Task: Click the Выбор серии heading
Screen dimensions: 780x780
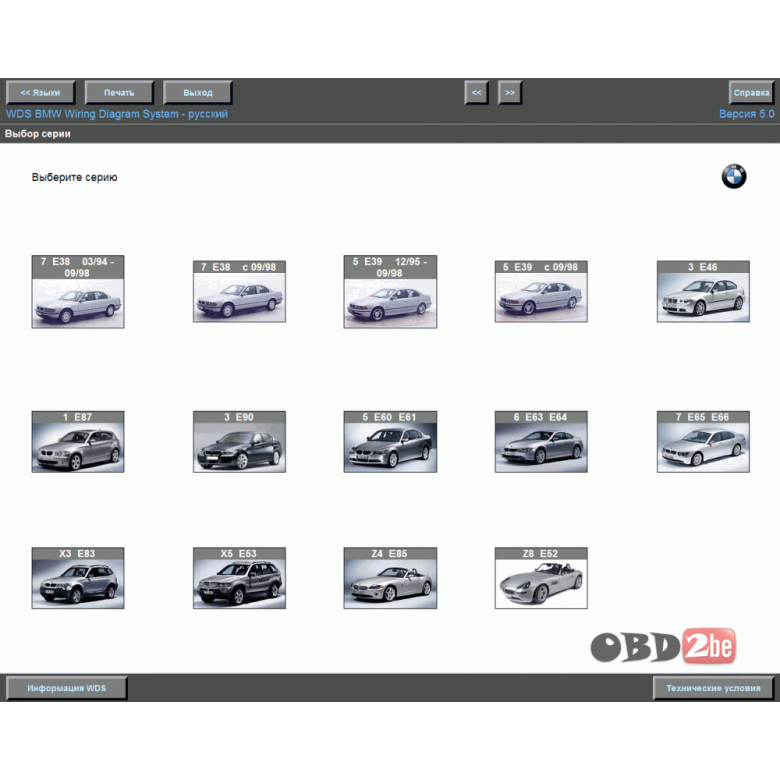Action: 38,134
